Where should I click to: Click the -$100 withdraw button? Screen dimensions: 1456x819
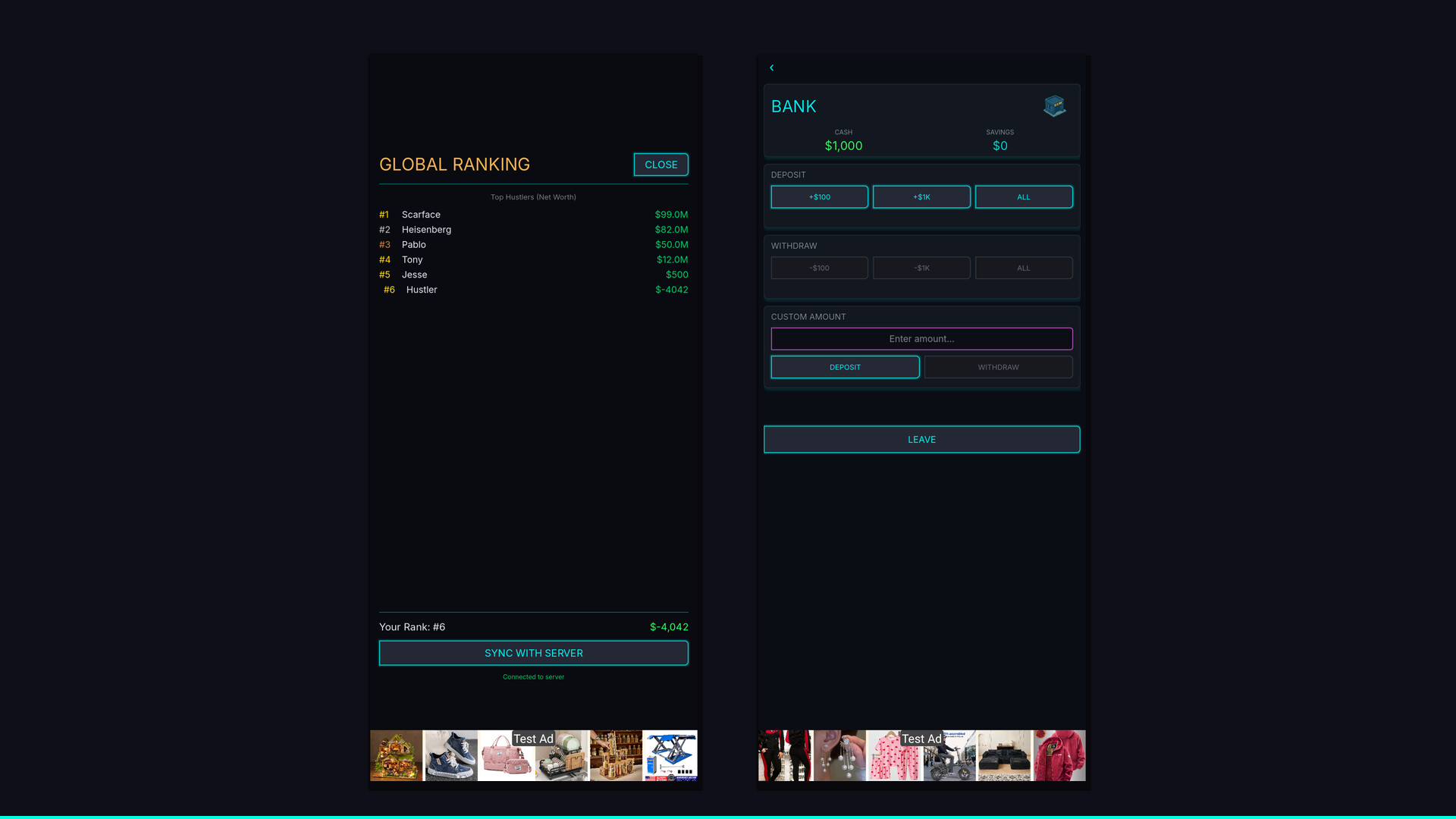tap(819, 268)
